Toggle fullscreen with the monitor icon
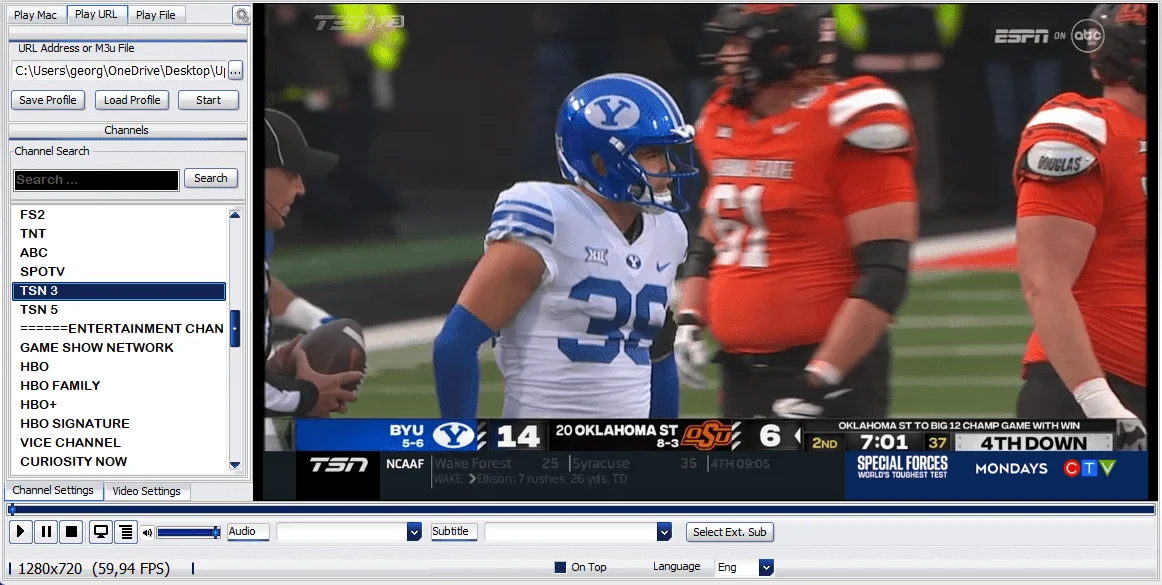This screenshot has width=1162, height=585. pos(101,531)
